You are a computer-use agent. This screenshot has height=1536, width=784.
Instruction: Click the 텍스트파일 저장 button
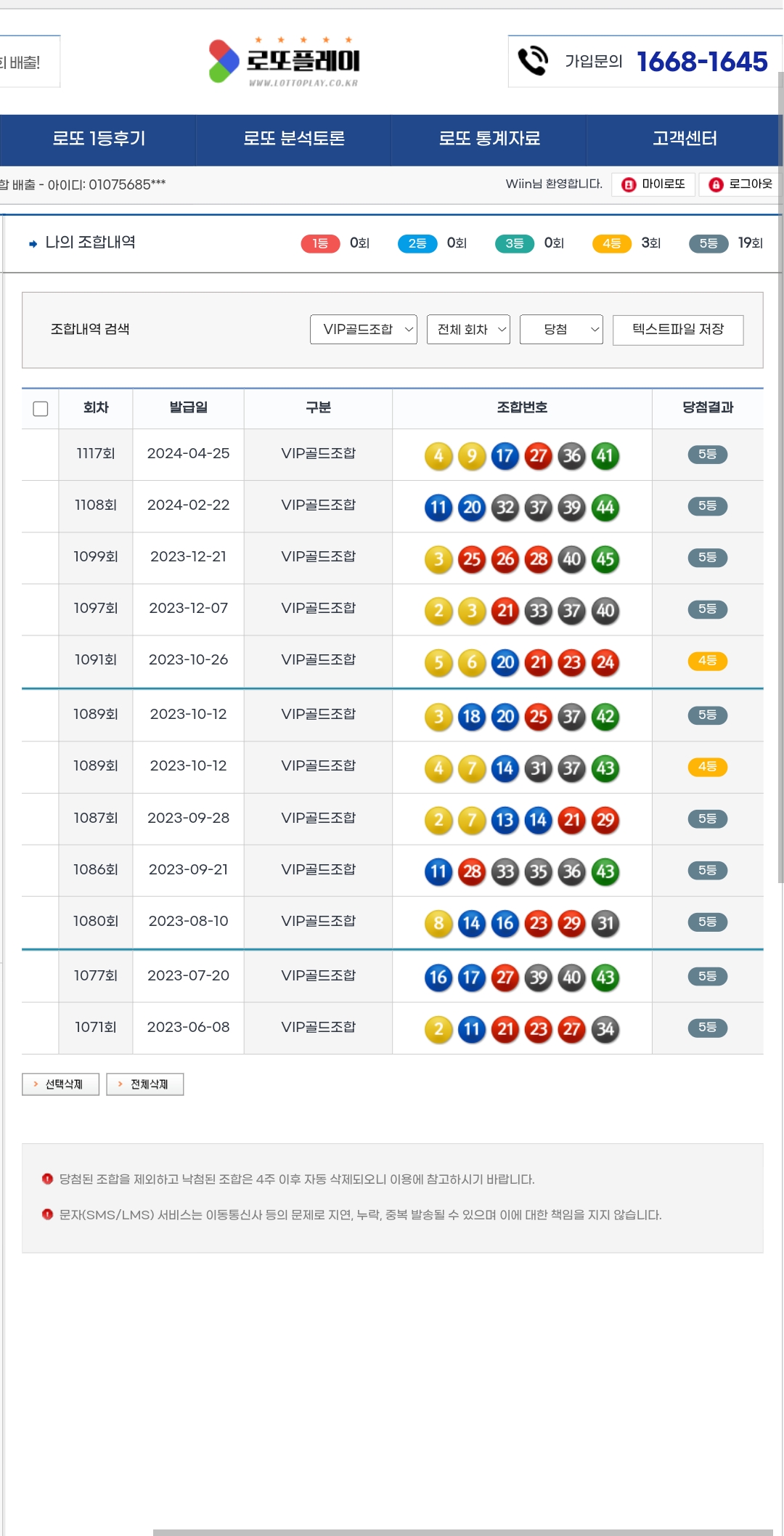click(677, 330)
